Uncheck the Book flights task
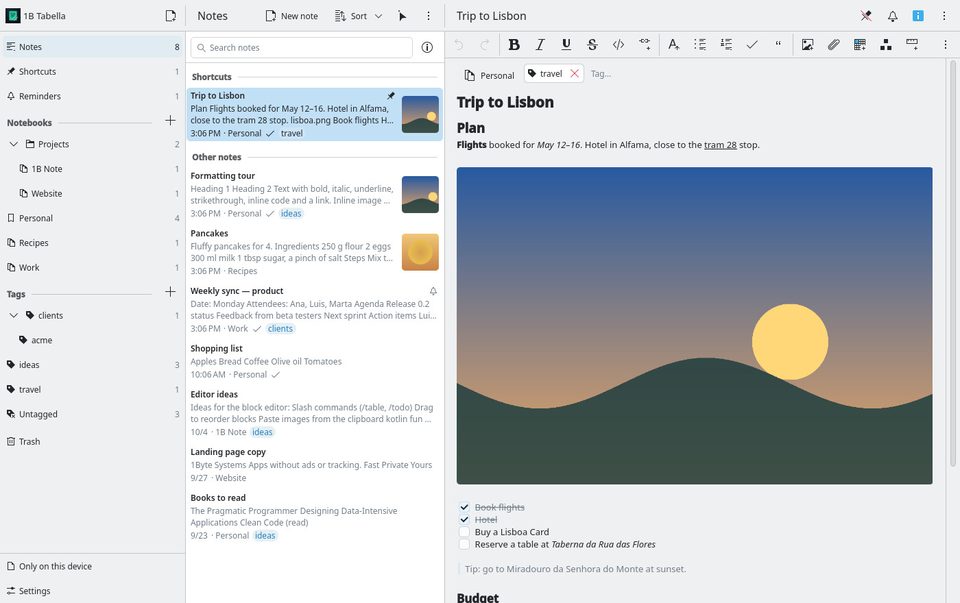The width and height of the screenshot is (960, 603). pyautogui.click(x=464, y=507)
